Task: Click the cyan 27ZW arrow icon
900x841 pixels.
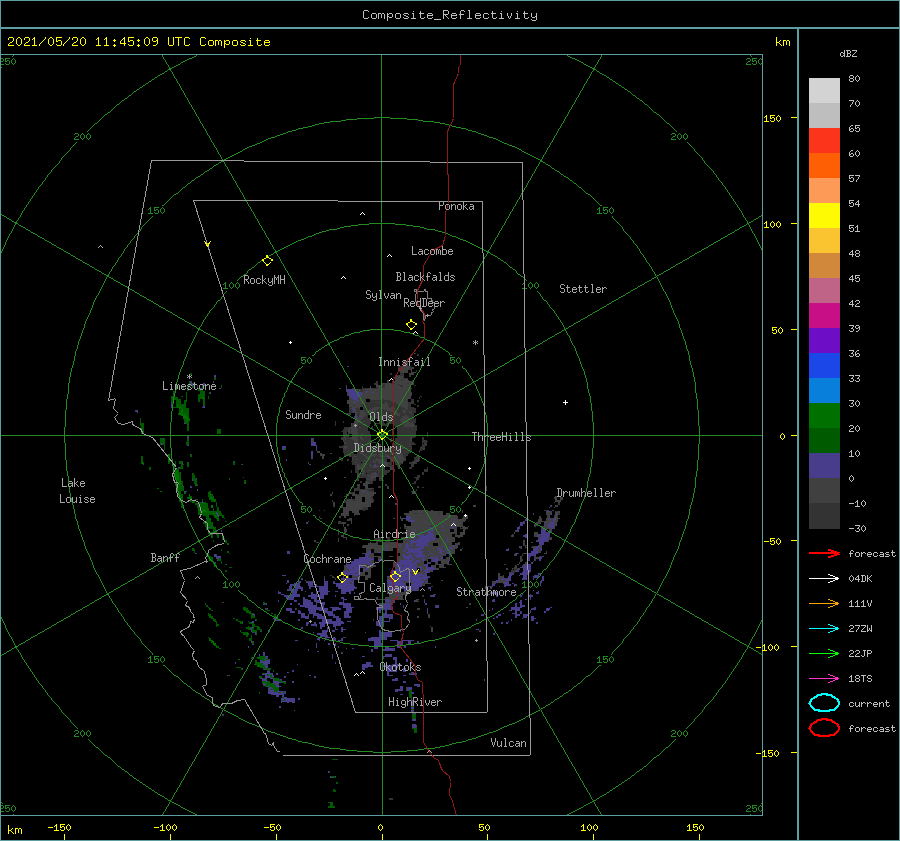Action: pyautogui.click(x=824, y=629)
